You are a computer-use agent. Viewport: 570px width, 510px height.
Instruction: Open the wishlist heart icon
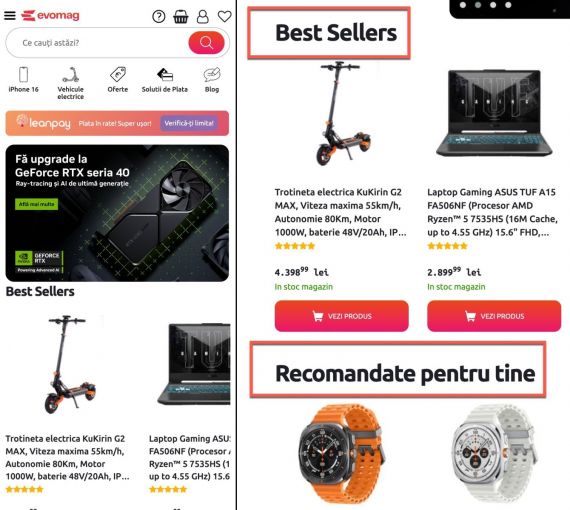[224, 16]
